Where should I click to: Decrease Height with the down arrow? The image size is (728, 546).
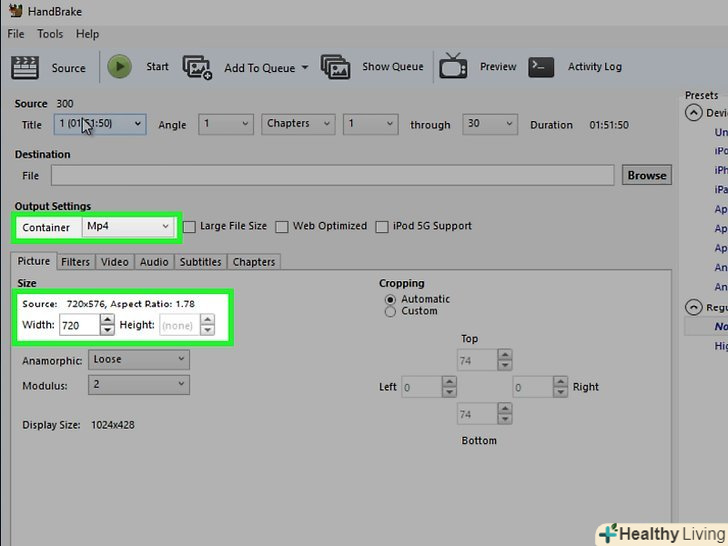click(x=208, y=330)
